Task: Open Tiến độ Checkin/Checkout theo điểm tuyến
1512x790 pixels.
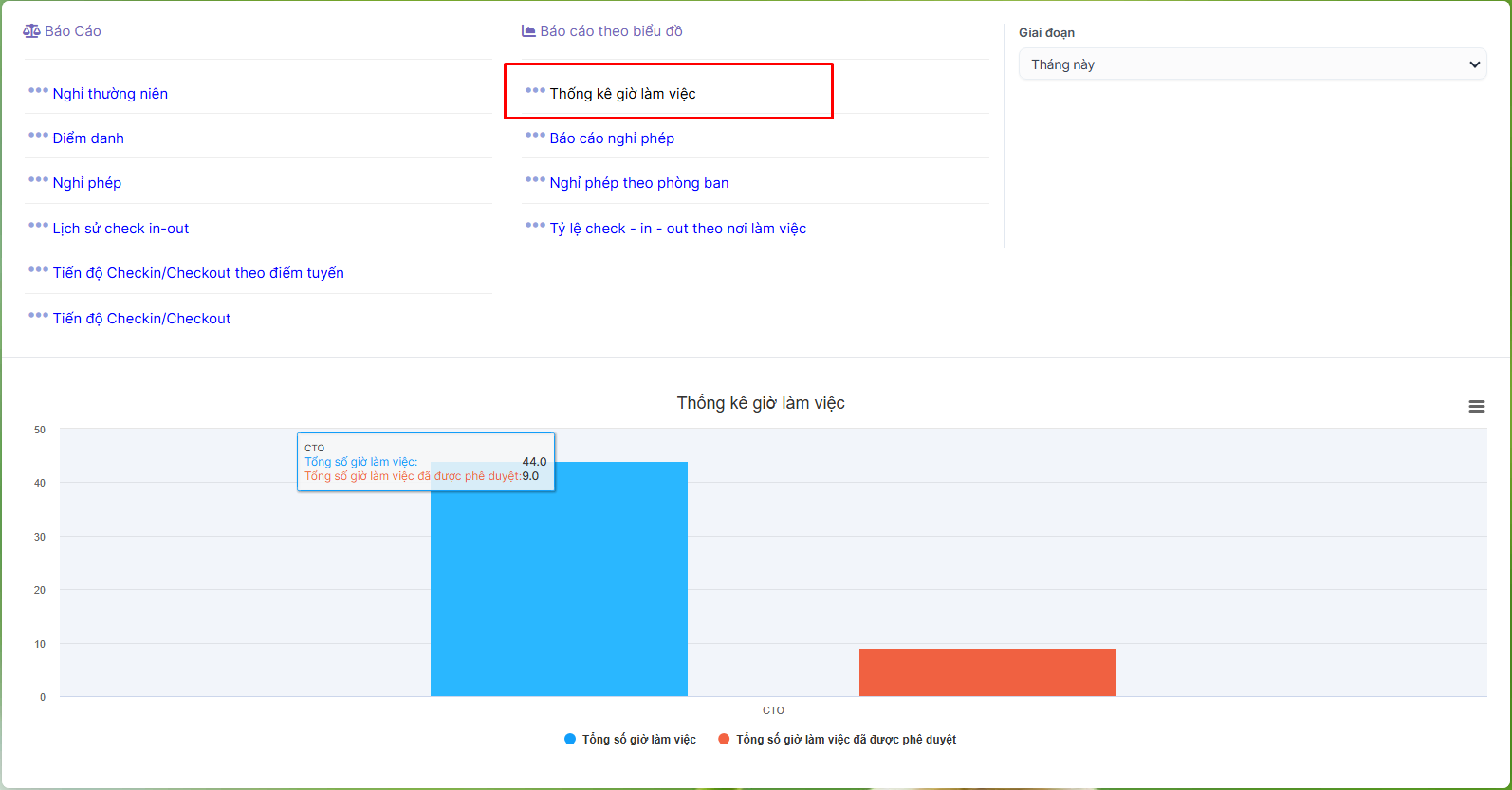Action: (x=198, y=273)
